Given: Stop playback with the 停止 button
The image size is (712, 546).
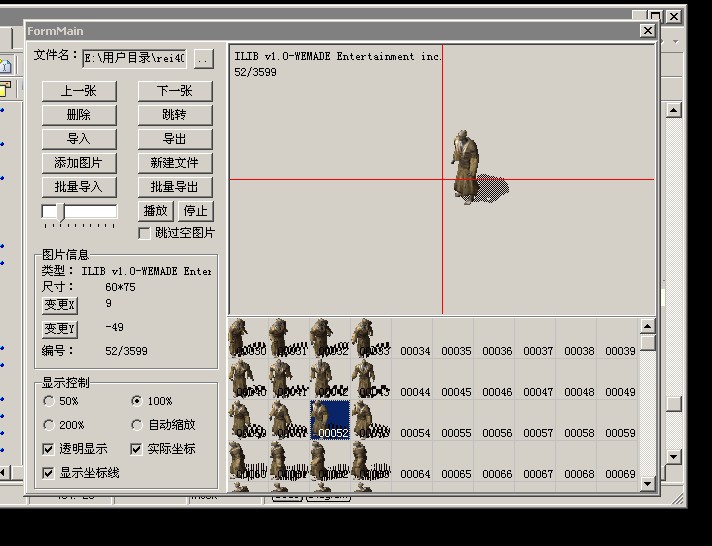Looking at the screenshot, I should click(196, 211).
